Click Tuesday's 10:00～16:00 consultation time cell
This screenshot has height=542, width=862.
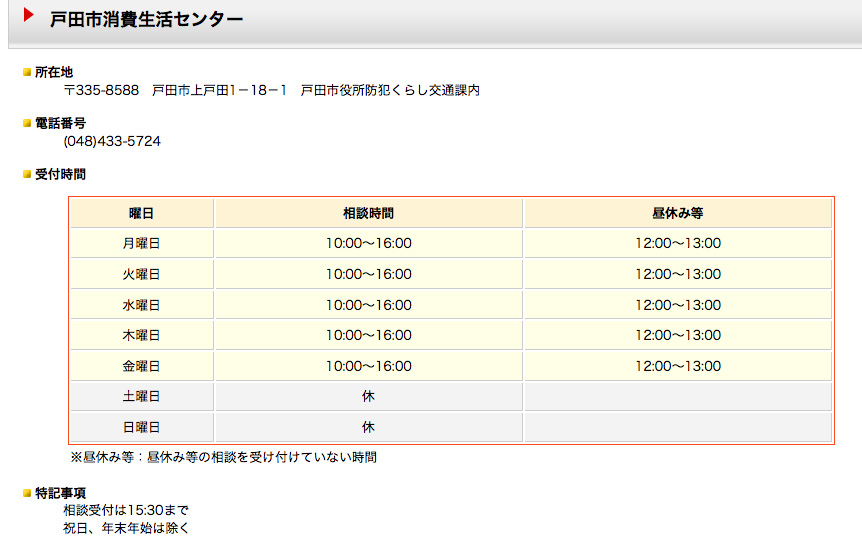(368, 274)
